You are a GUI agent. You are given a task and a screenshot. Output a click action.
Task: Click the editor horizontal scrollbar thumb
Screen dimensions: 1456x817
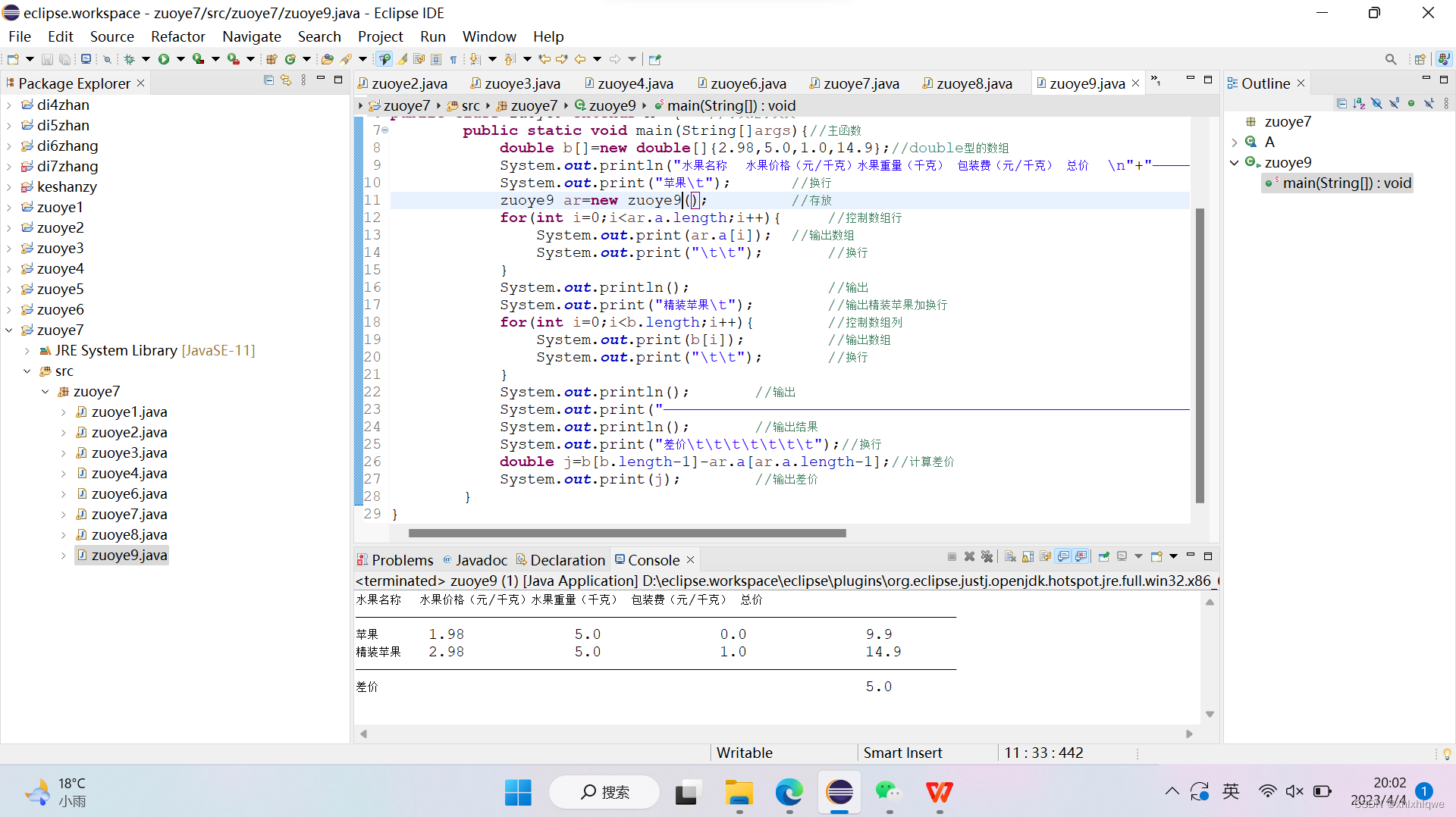pos(627,534)
